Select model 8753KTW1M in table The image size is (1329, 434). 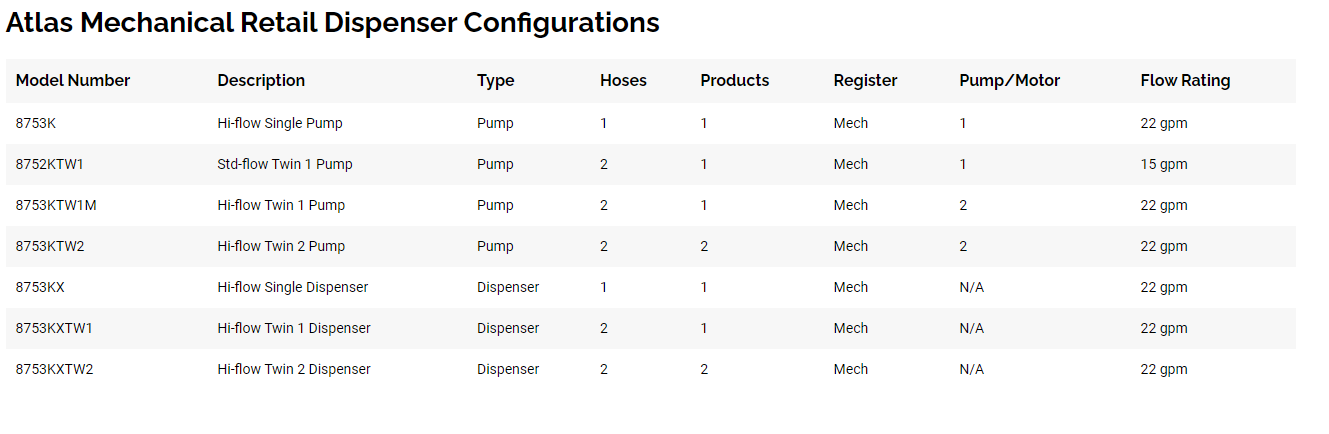56,205
